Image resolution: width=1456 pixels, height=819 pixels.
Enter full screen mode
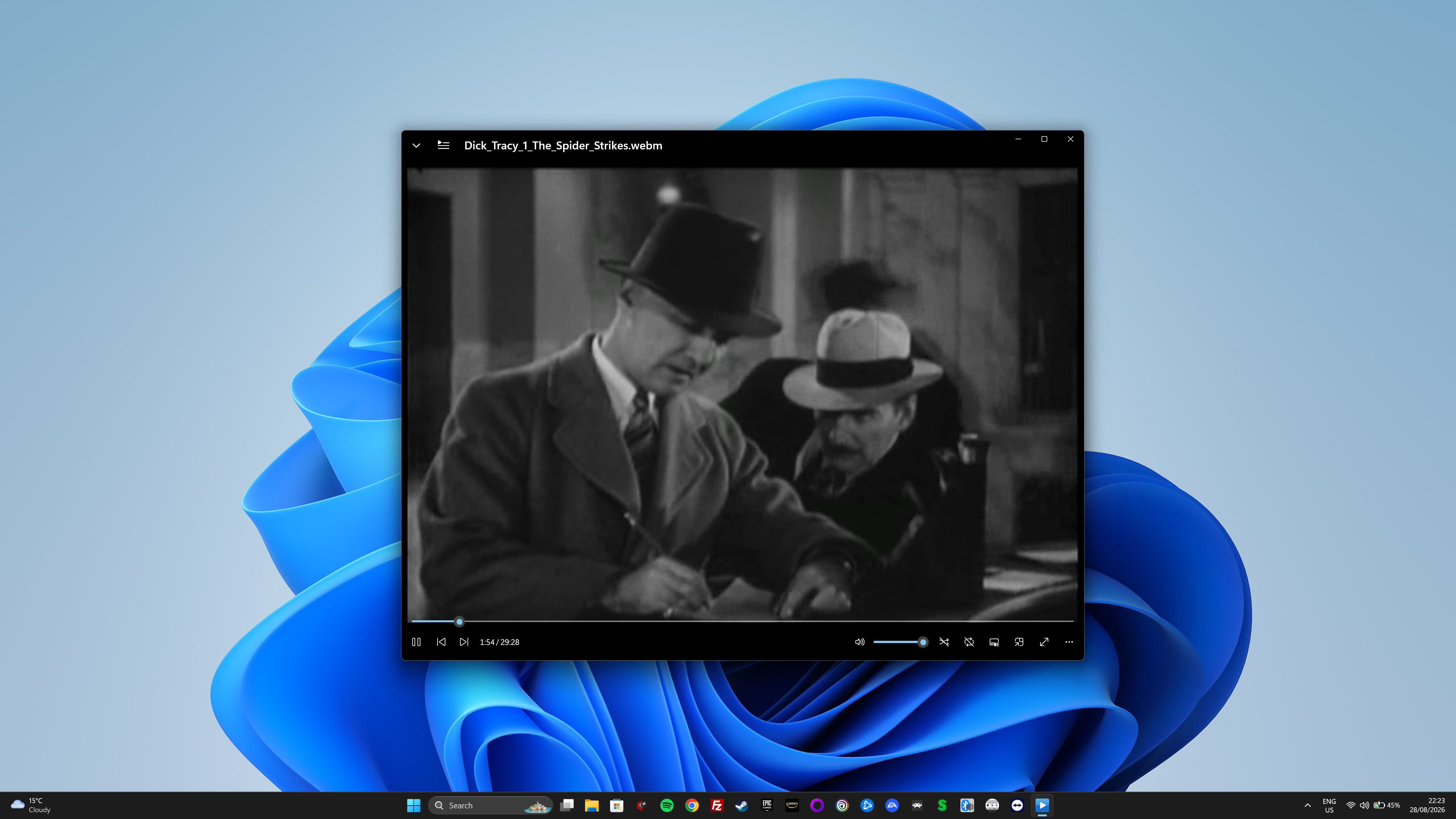point(1044,642)
